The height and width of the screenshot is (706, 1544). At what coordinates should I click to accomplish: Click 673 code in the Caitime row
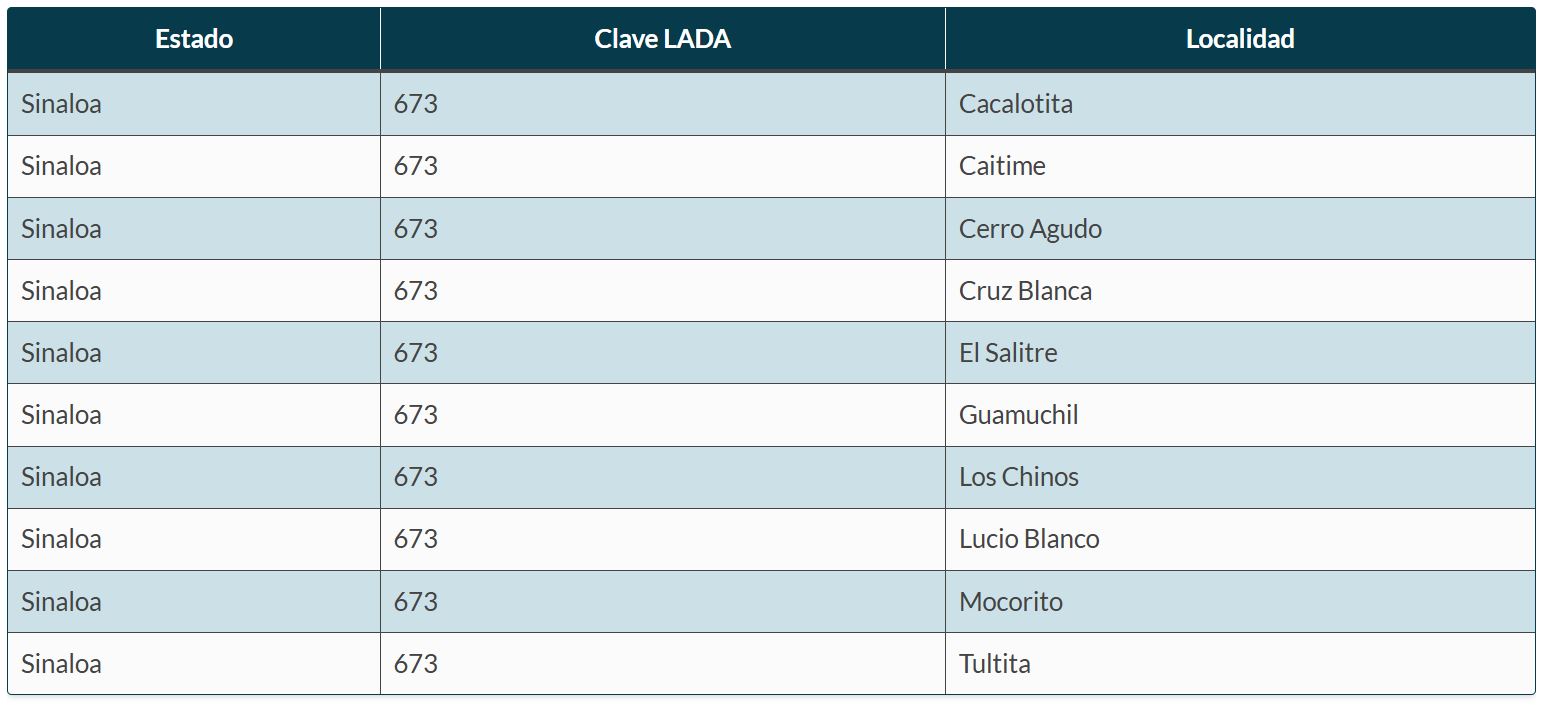click(x=415, y=166)
